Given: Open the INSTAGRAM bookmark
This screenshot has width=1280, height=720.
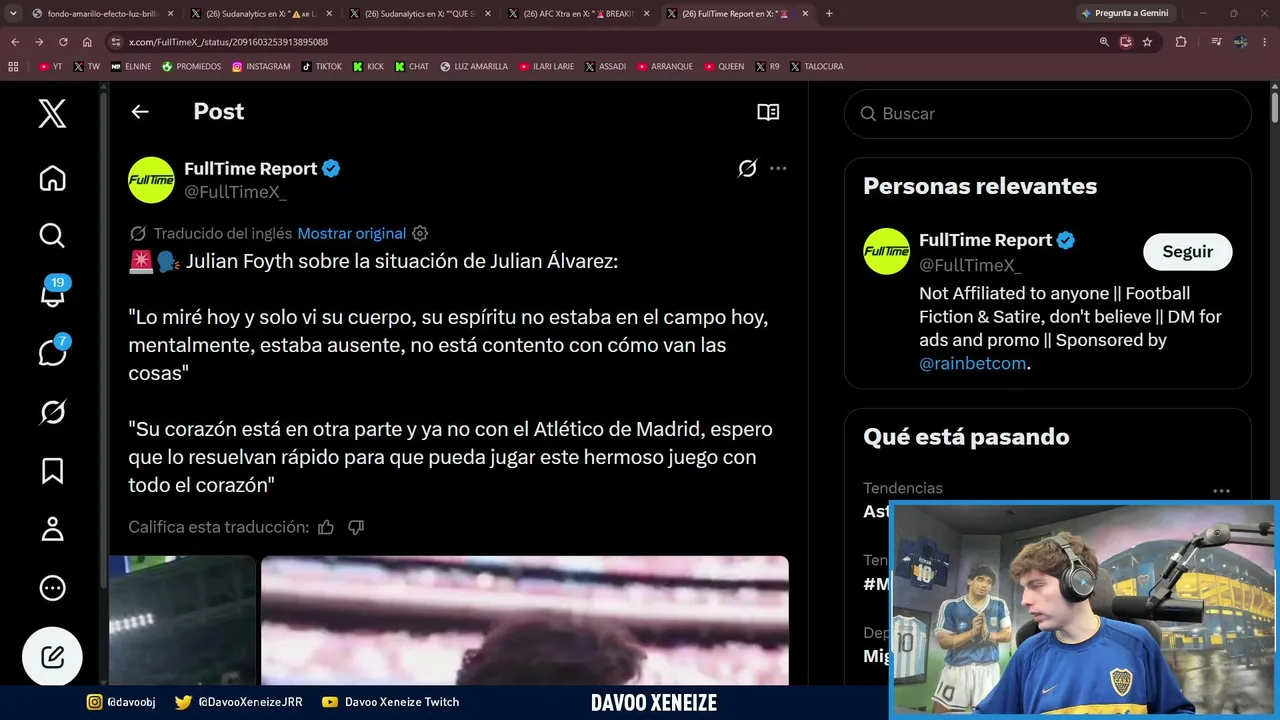Looking at the screenshot, I should click(x=261, y=67).
